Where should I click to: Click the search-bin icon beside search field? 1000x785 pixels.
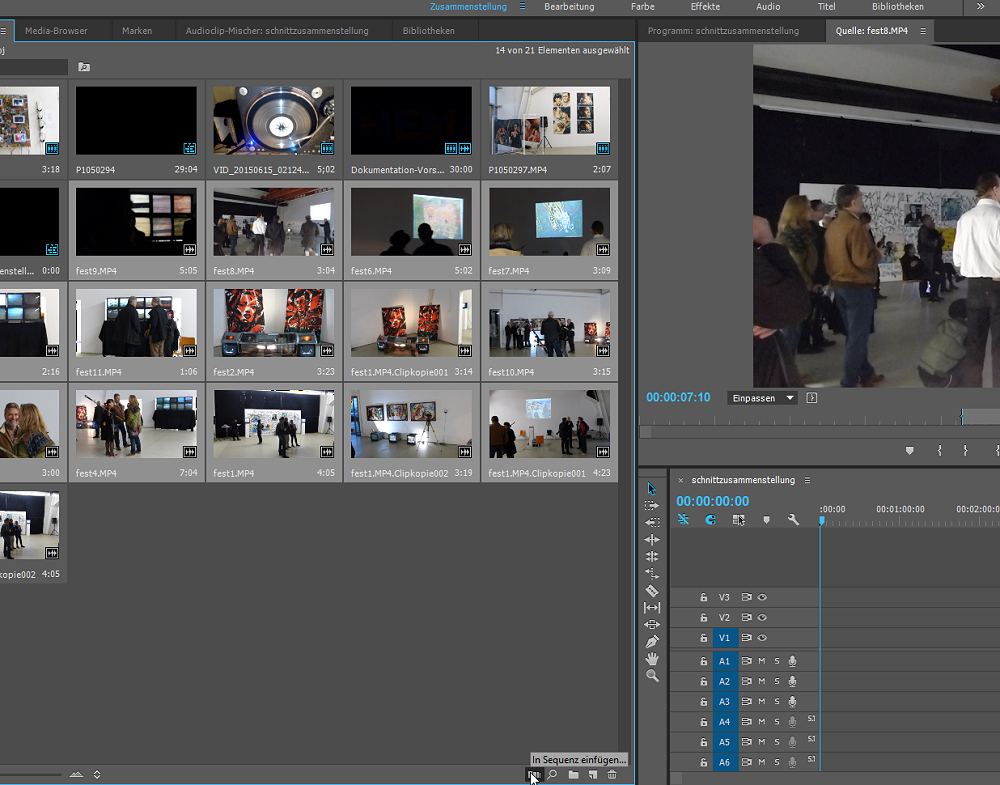coord(84,67)
